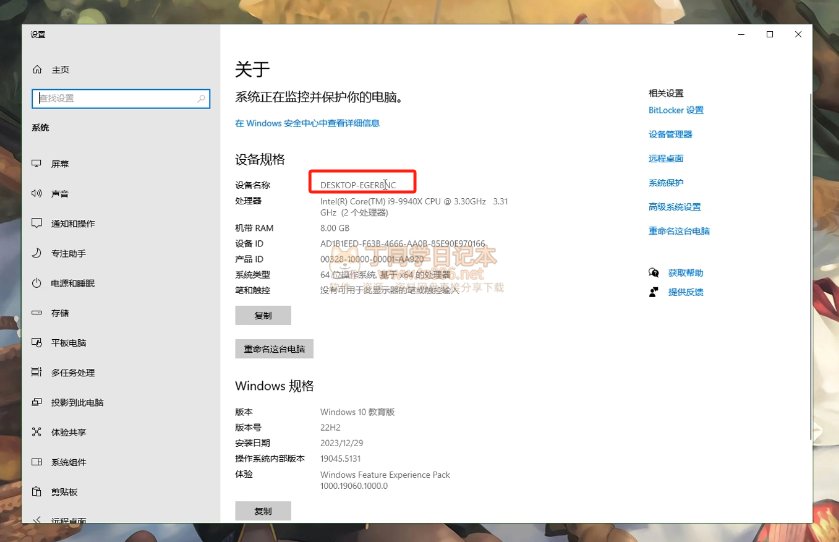The width and height of the screenshot is (839, 542).
Task: Click the version number 22H2
Action: (330, 428)
